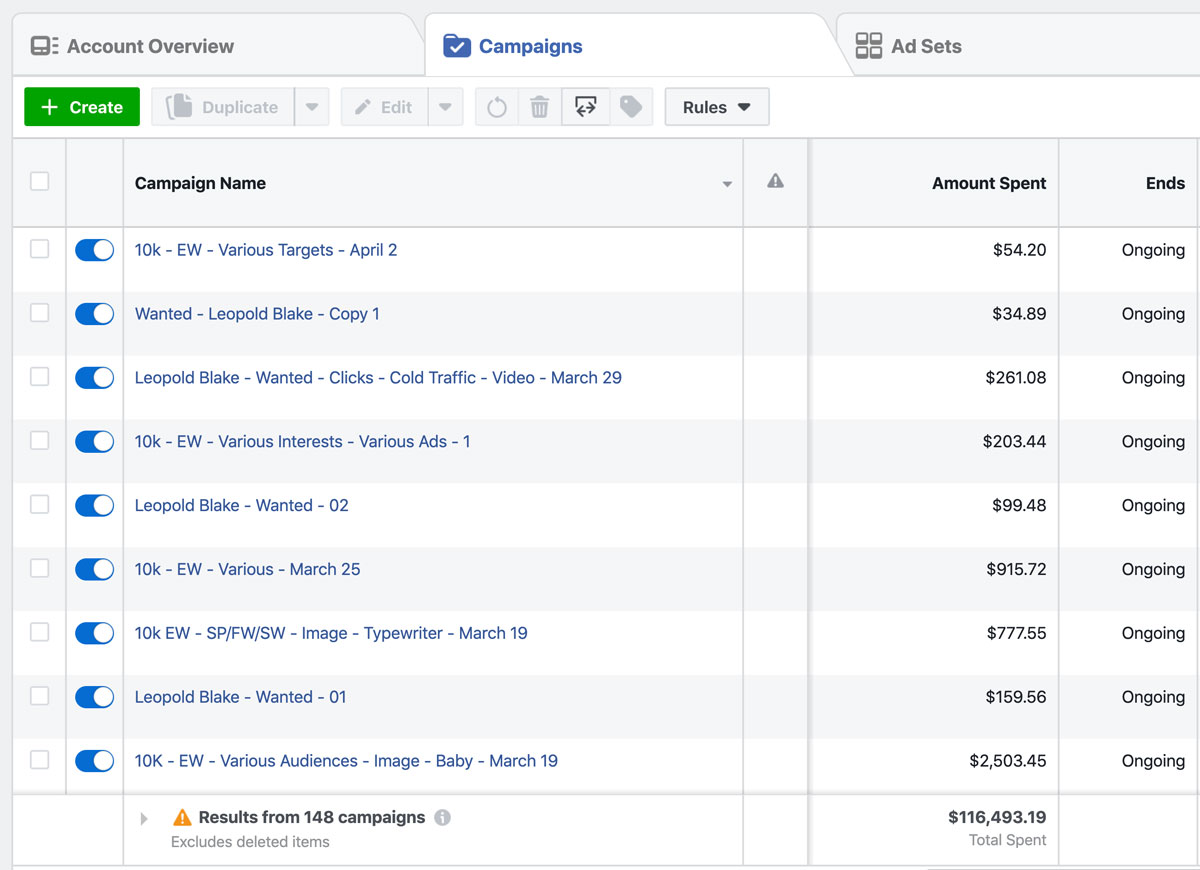Image resolution: width=1200 pixels, height=870 pixels.
Task: Open campaign 10k - EW - Various Targets - April 2
Action: click(266, 250)
